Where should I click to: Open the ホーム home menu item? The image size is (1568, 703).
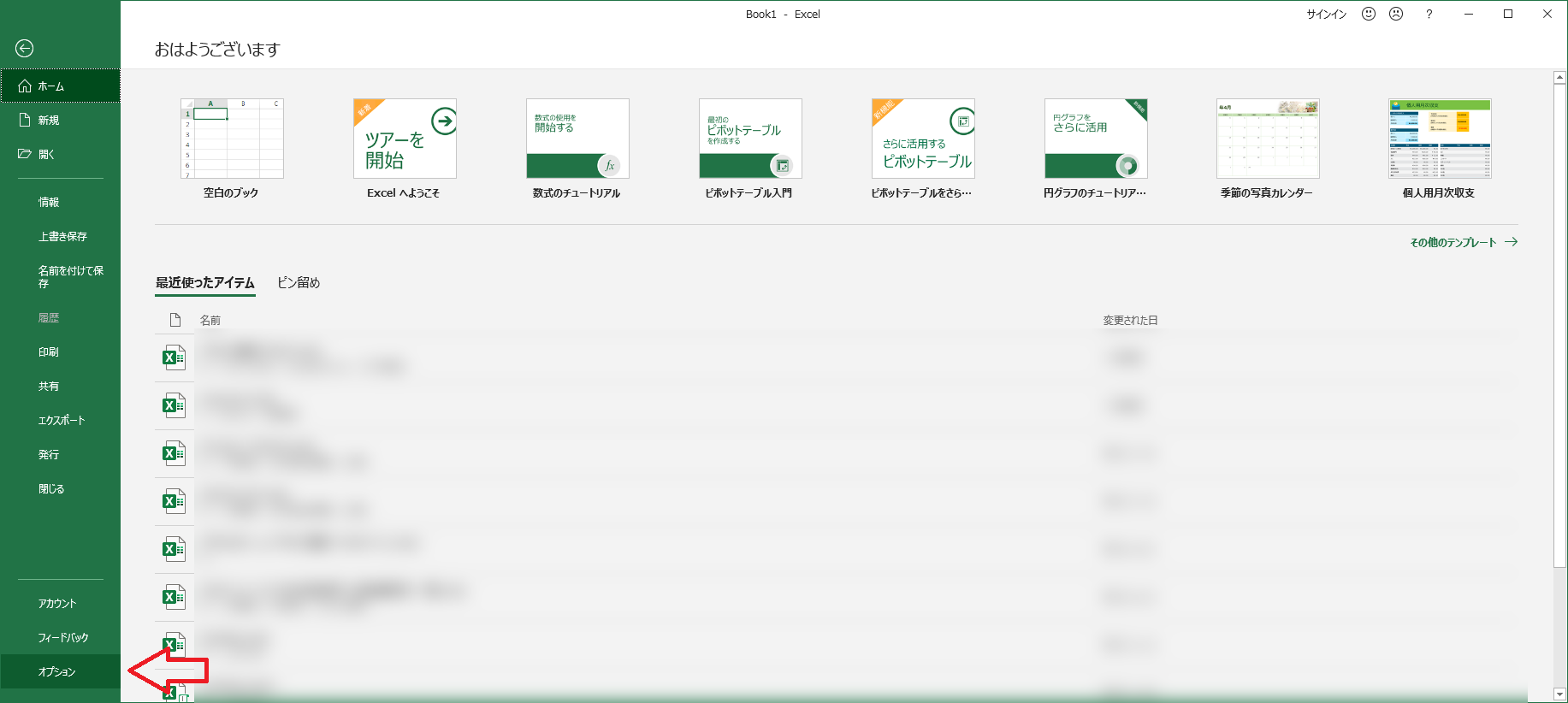point(60,86)
